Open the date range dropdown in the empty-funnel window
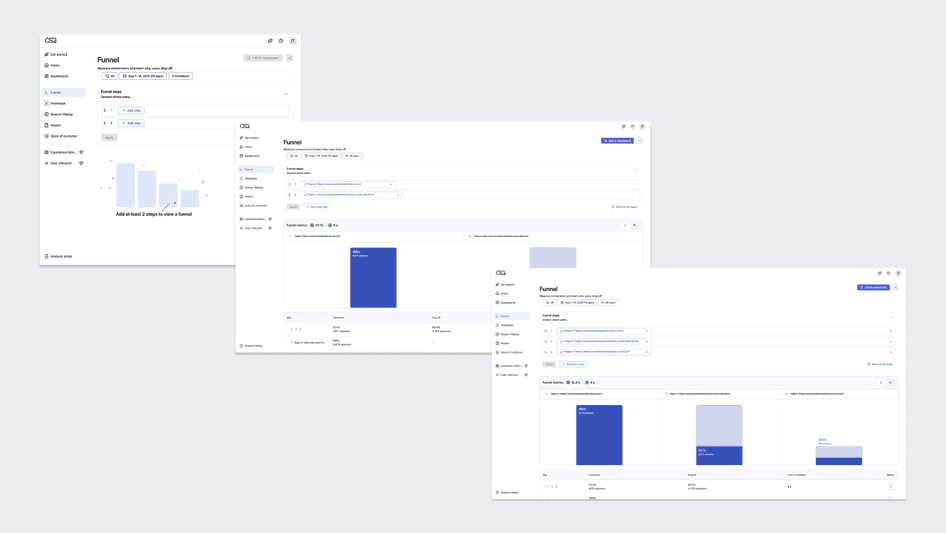Screen dimensions: 946x533 coord(144,76)
